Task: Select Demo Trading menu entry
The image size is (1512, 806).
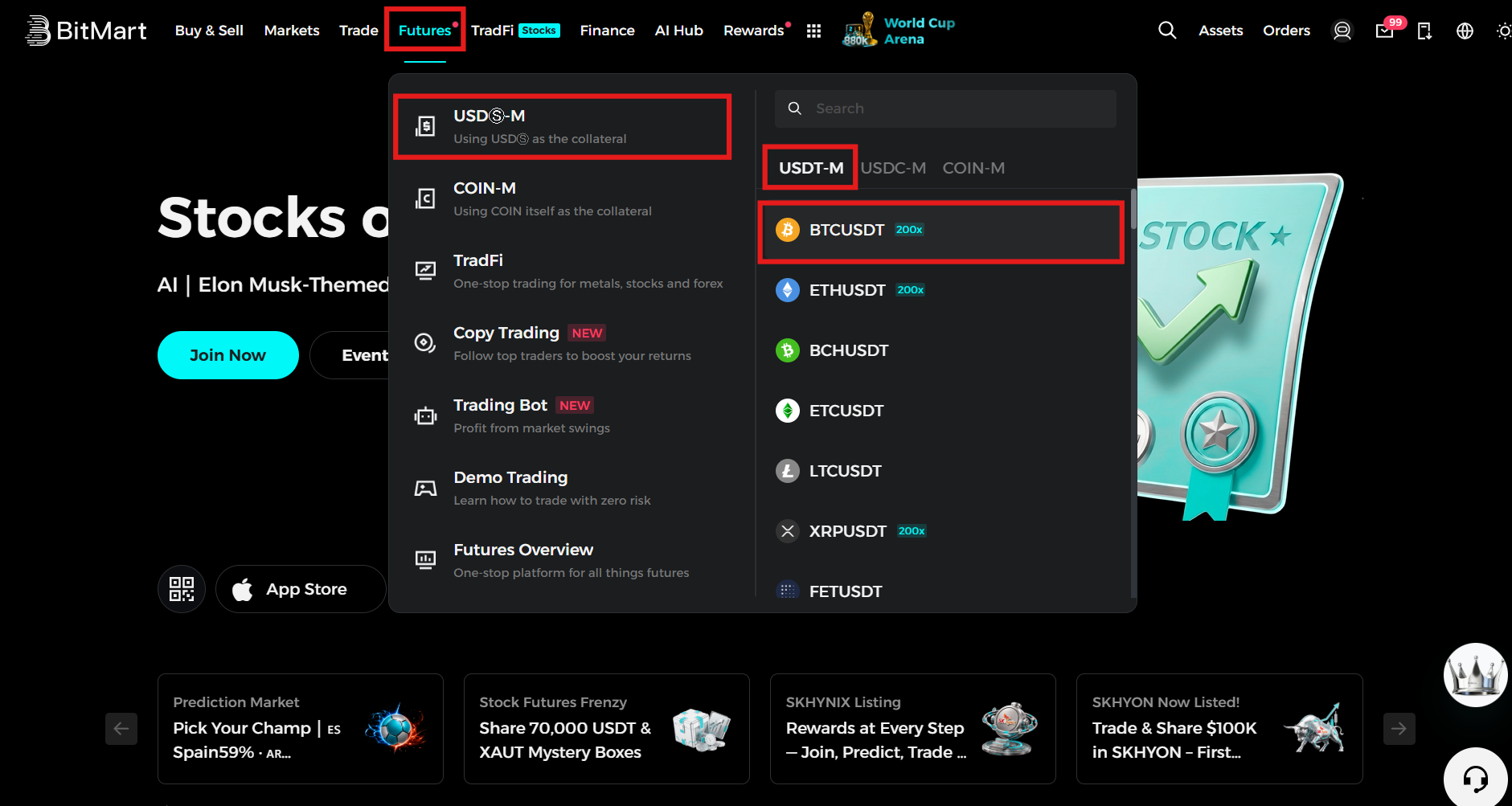Action: (x=563, y=488)
